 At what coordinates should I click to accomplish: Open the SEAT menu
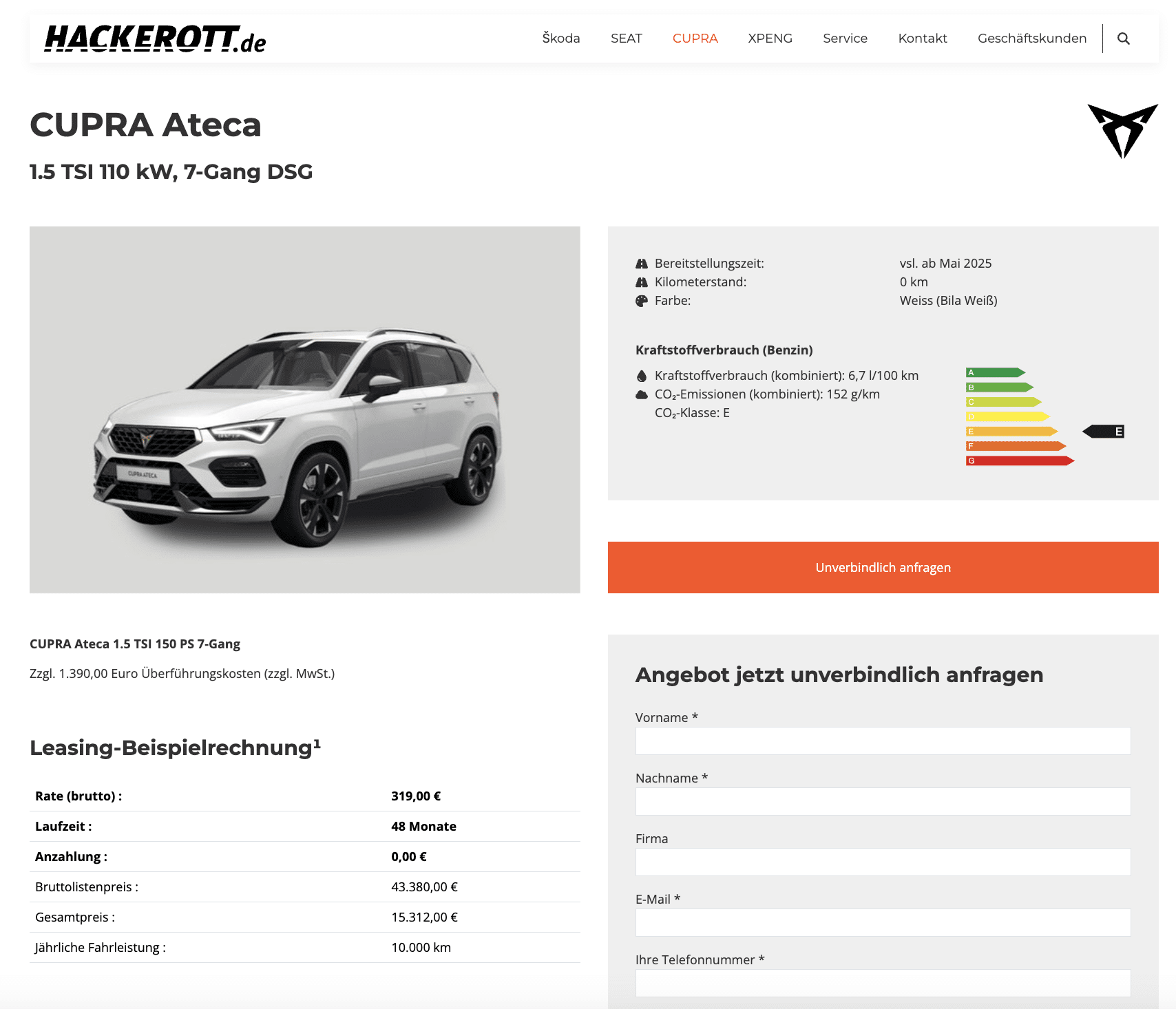click(x=626, y=39)
